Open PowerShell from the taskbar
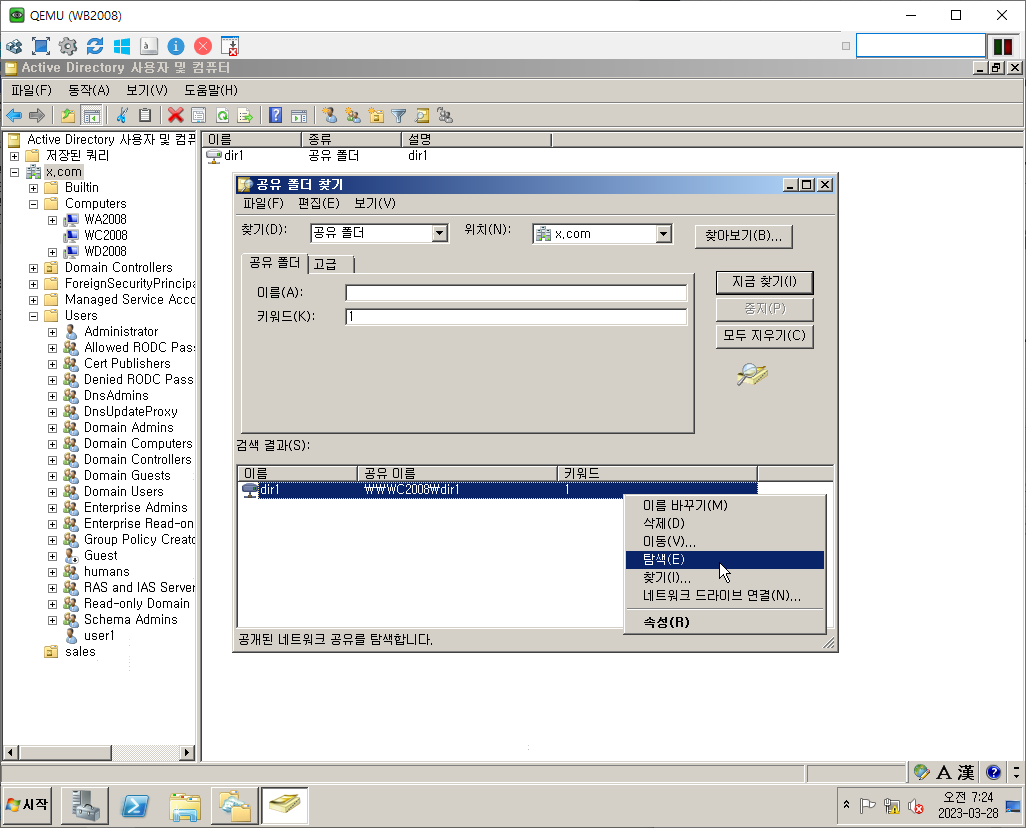 click(x=135, y=806)
